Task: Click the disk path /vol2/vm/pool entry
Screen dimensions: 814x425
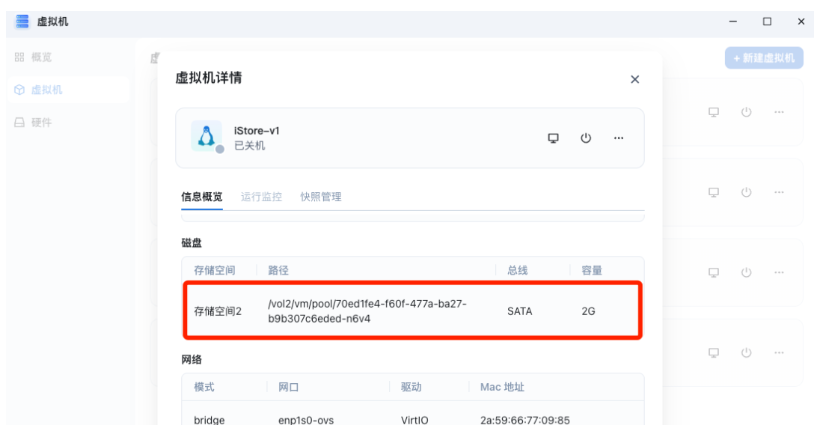Action: click(367, 311)
